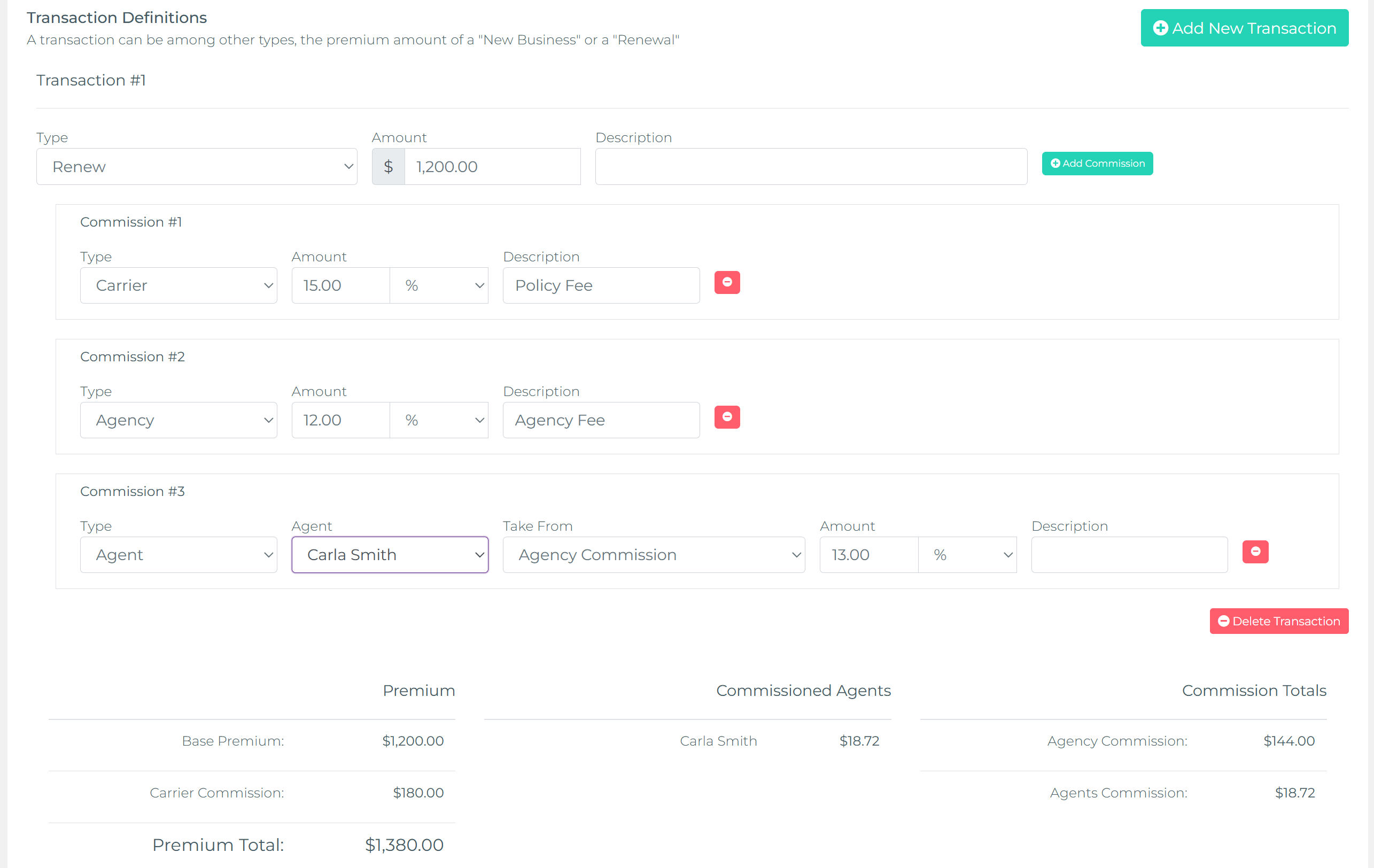Open Commission #2 Type dropdown showing Agency
The height and width of the screenshot is (868, 1374).
pyautogui.click(x=178, y=420)
